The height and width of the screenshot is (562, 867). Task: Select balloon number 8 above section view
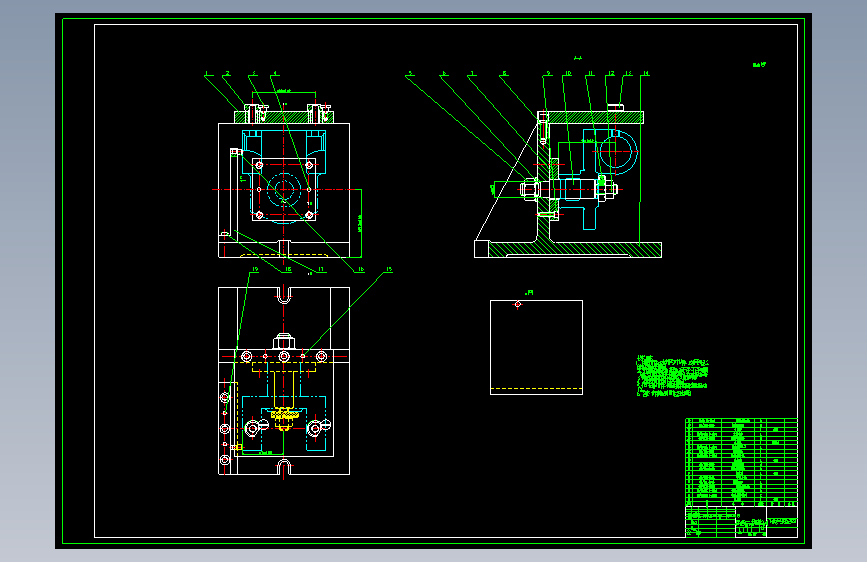tap(504, 73)
